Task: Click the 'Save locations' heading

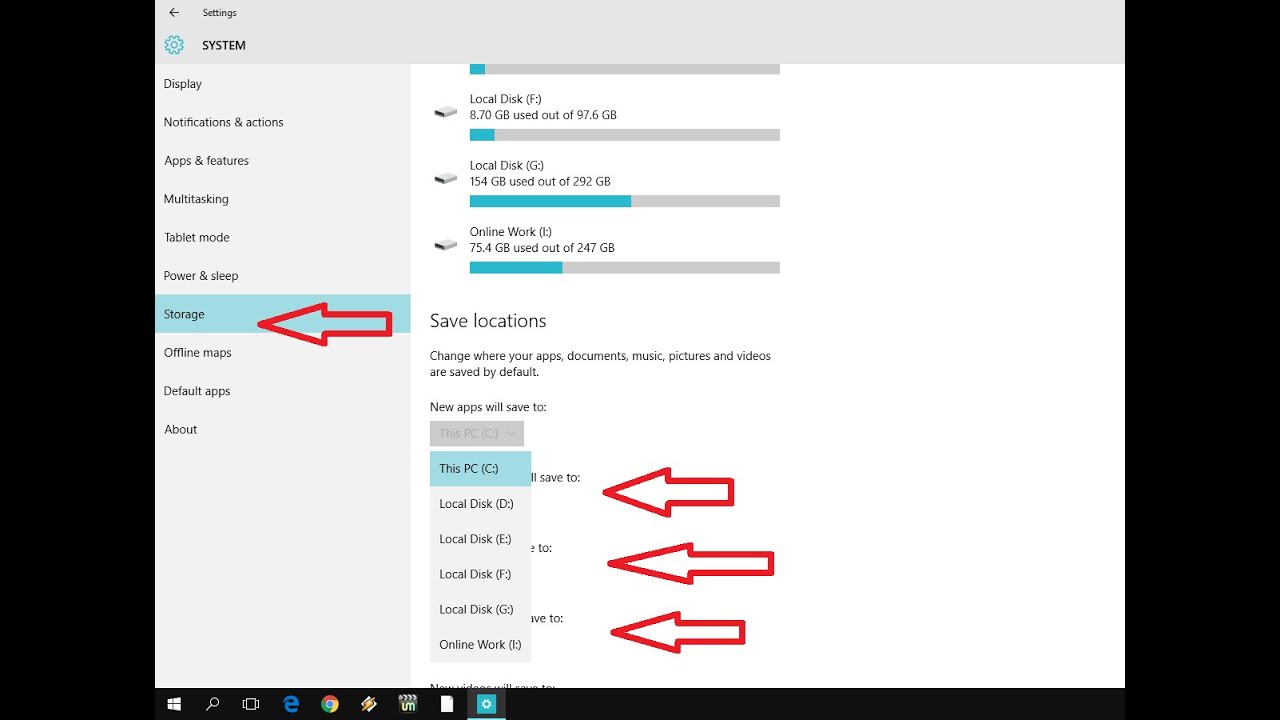Action: tap(488, 321)
